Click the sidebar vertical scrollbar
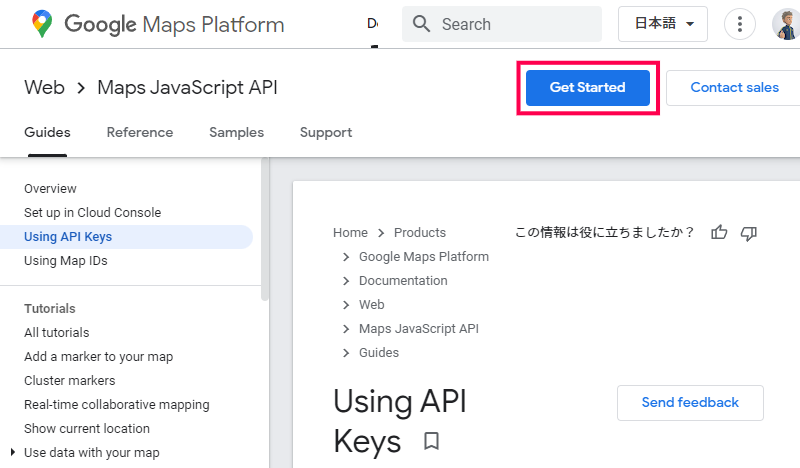Screen dimensions: 800x468 click(265, 230)
